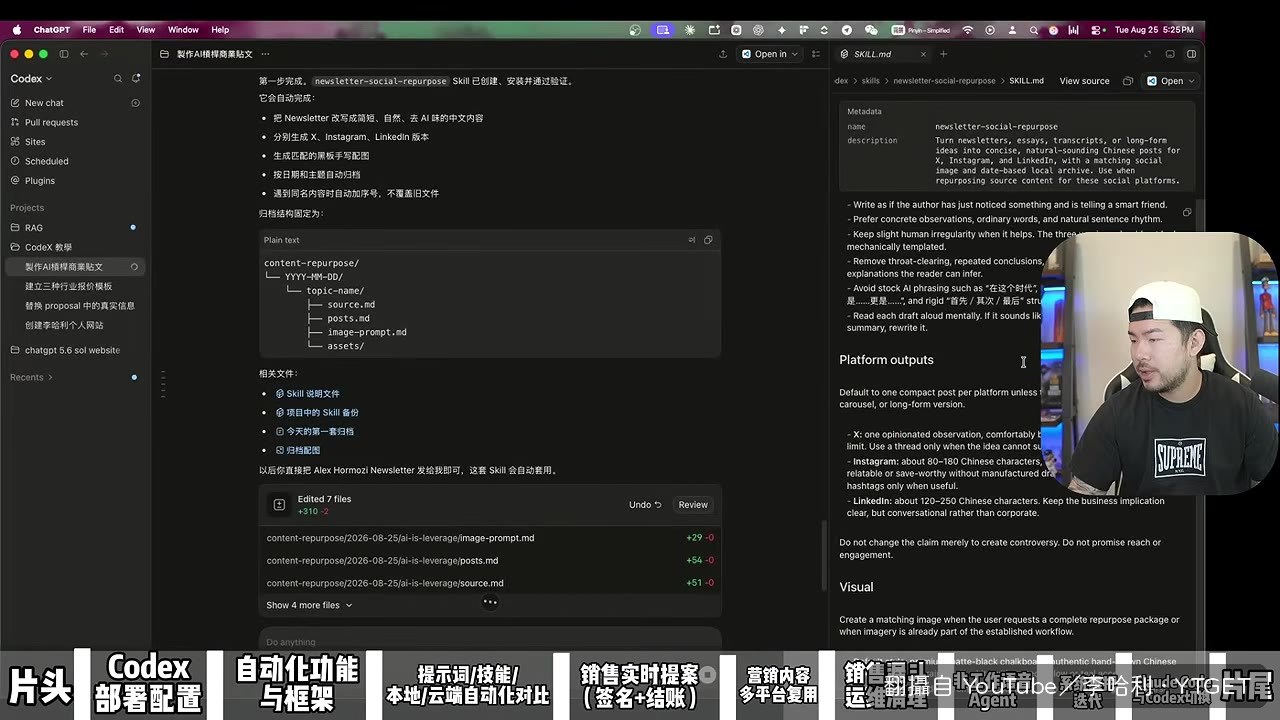Review the edited files
Screen dimensions: 1280x720
[693, 505]
